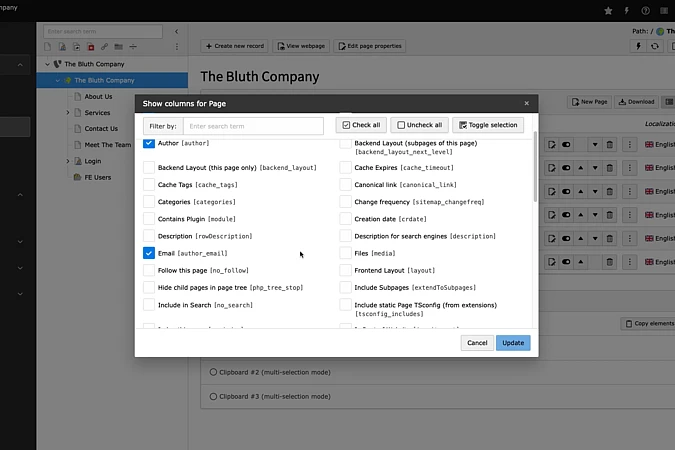Uncheck the Author [author] checkbox
This screenshot has height=450, width=675.
149,144
